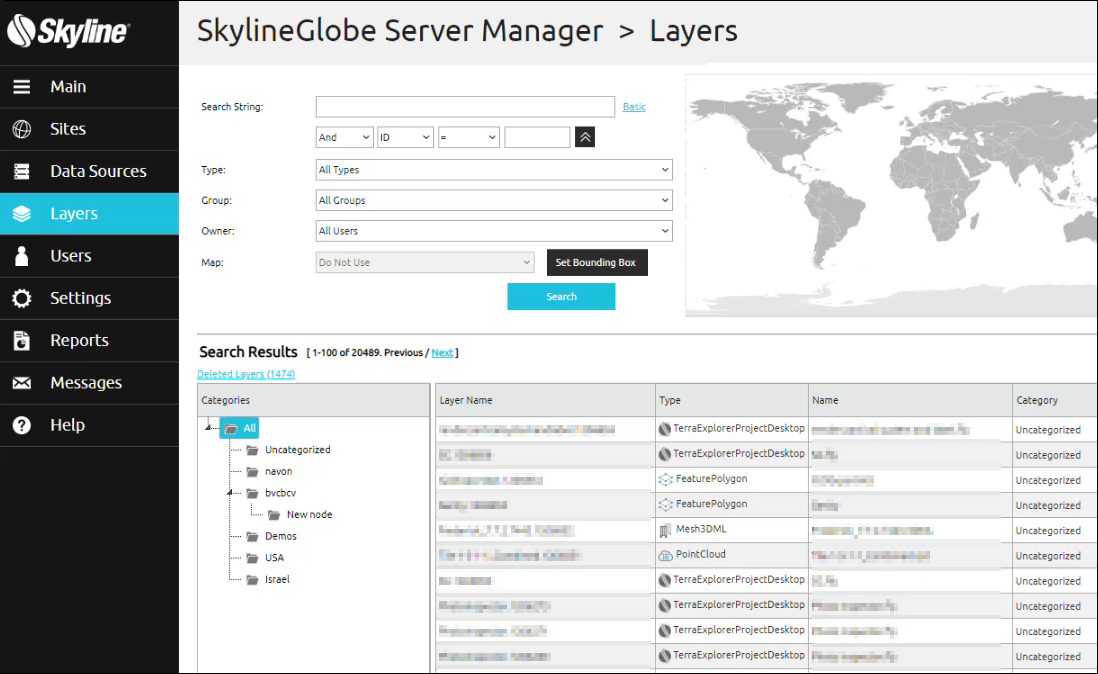Image resolution: width=1098 pixels, height=674 pixels.
Task: Click first row TerraExplorerProjectDesktop icon
Action: pos(665,428)
